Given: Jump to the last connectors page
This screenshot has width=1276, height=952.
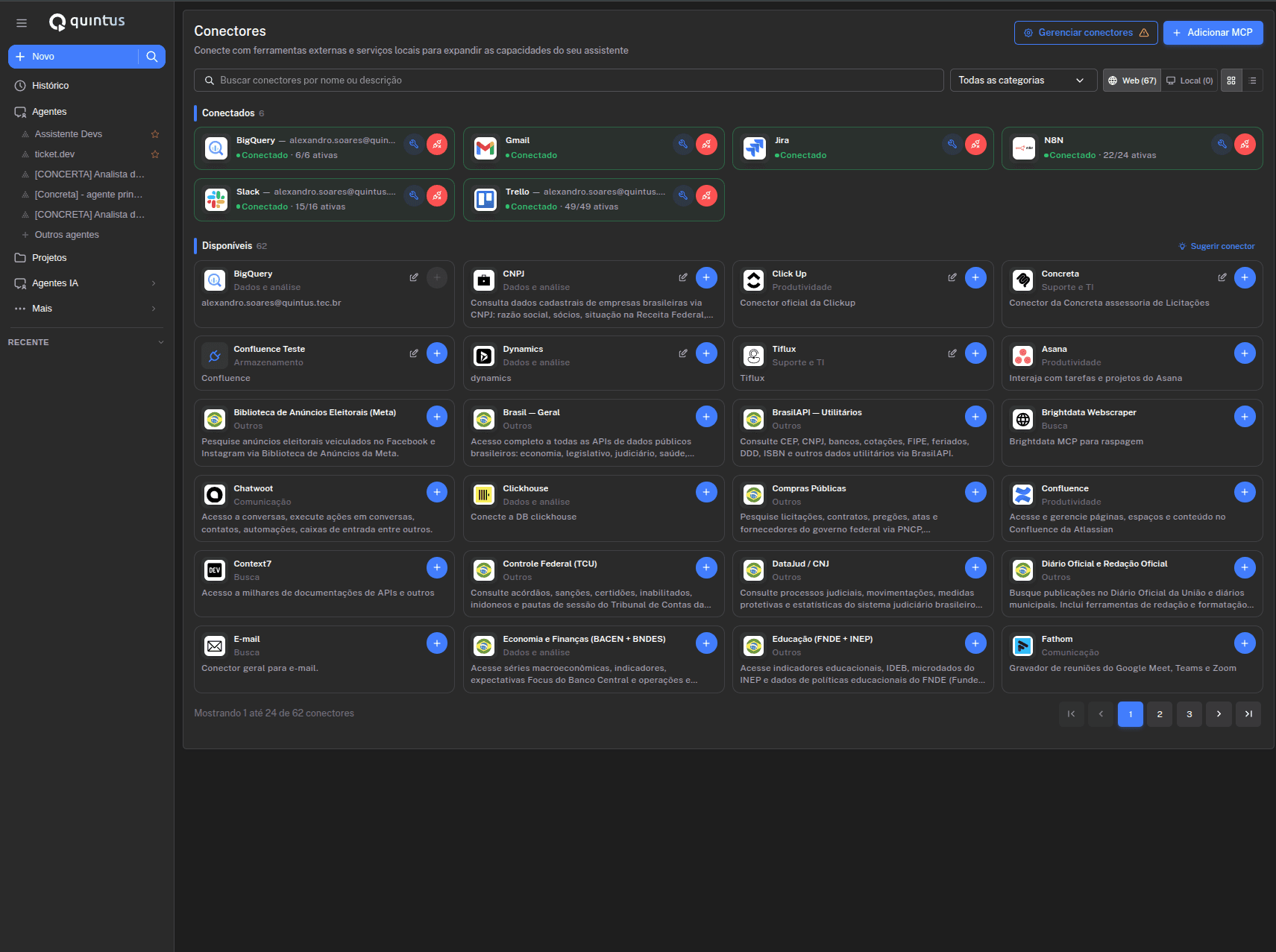Looking at the screenshot, I should tap(1248, 714).
